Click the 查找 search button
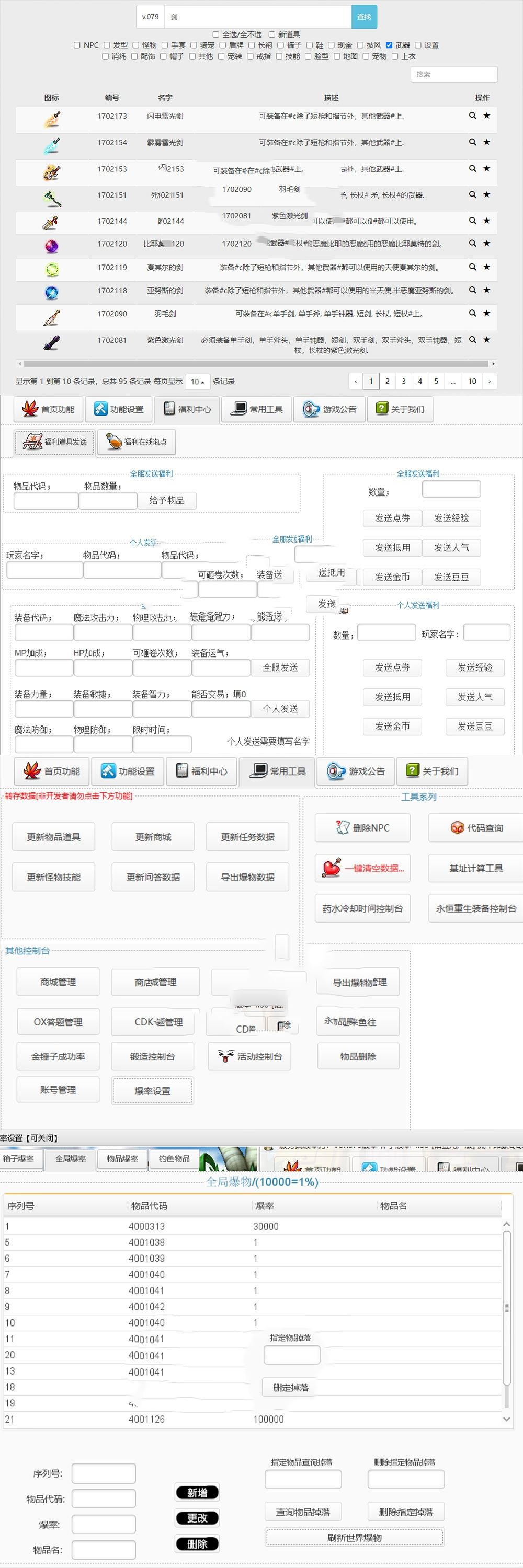The width and height of the screenshot is (523, 1568). pos(363,17)
